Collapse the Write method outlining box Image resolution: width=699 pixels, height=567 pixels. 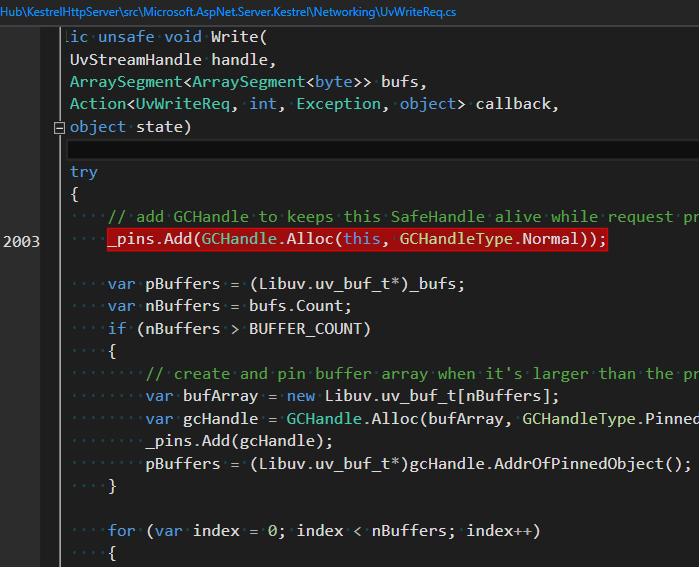59,128
